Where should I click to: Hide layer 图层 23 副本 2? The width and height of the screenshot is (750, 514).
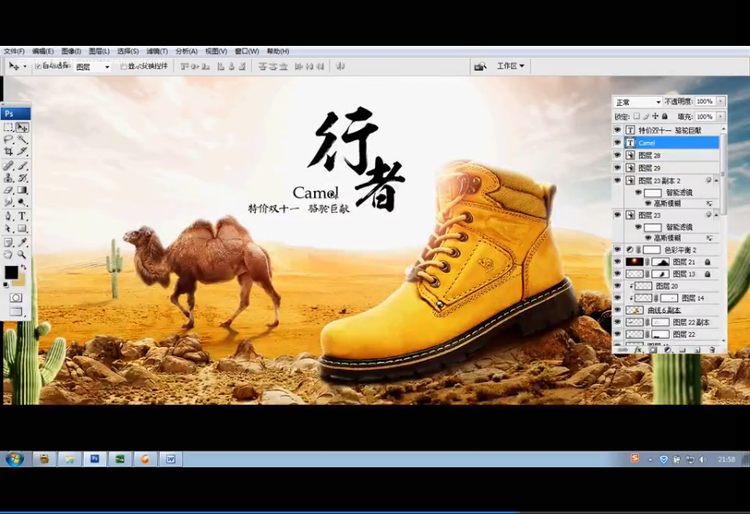pos(618,180)
